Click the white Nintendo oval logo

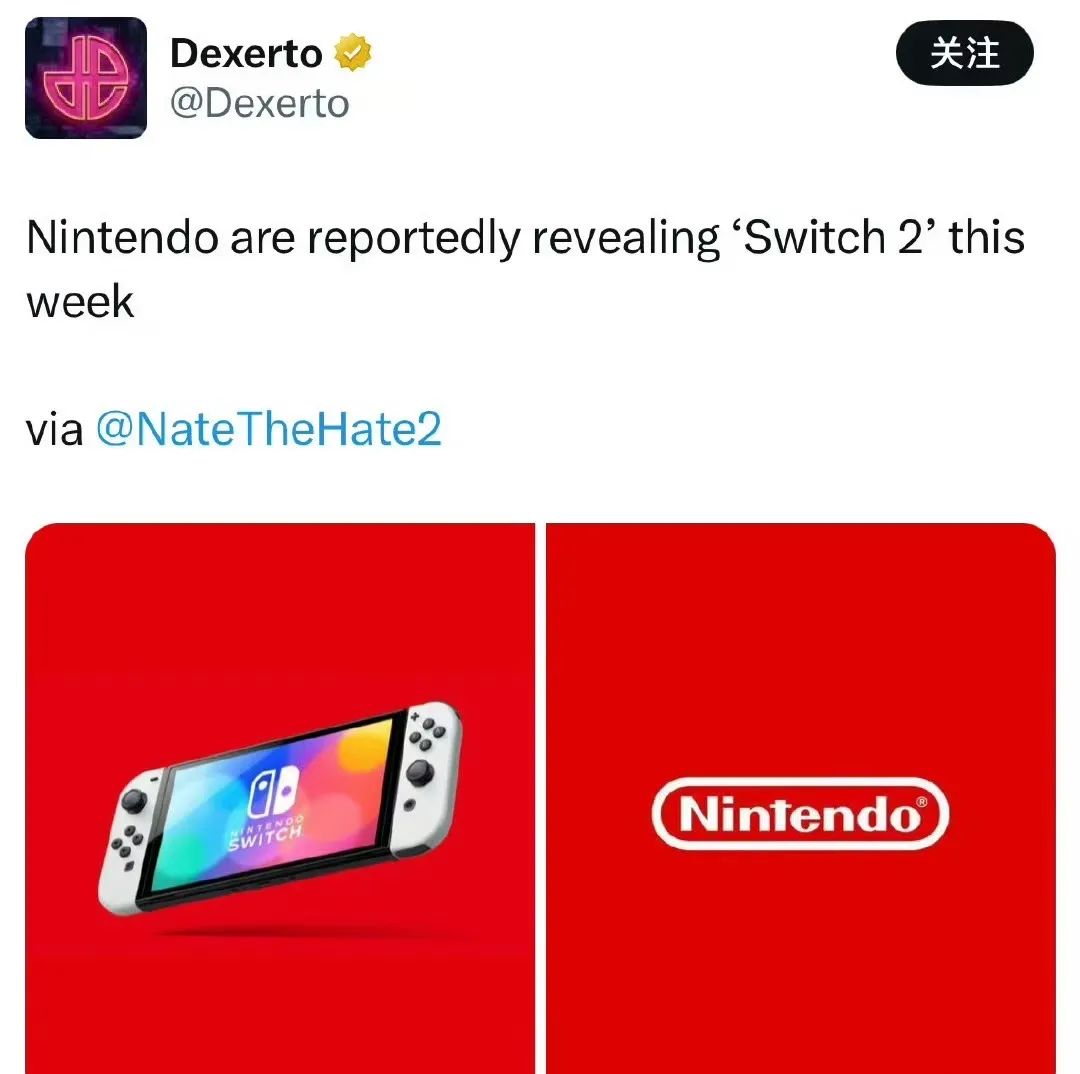click(x=800, y=814)
